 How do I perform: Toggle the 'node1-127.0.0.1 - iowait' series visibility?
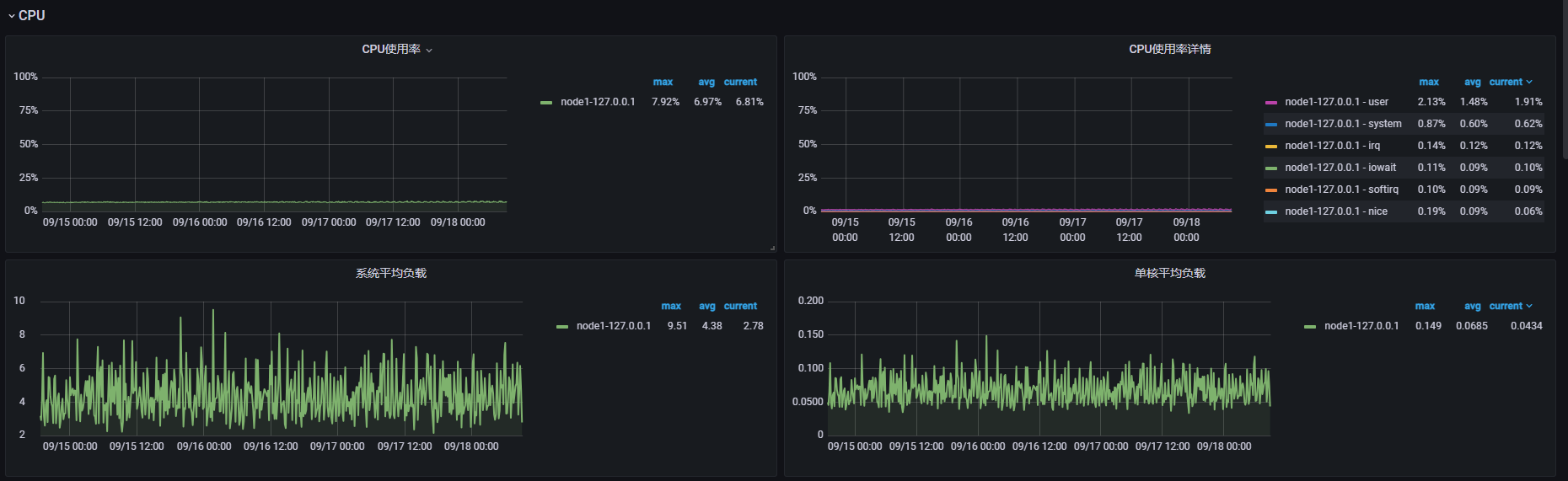pyautogui.click(x=1340, y=168)
